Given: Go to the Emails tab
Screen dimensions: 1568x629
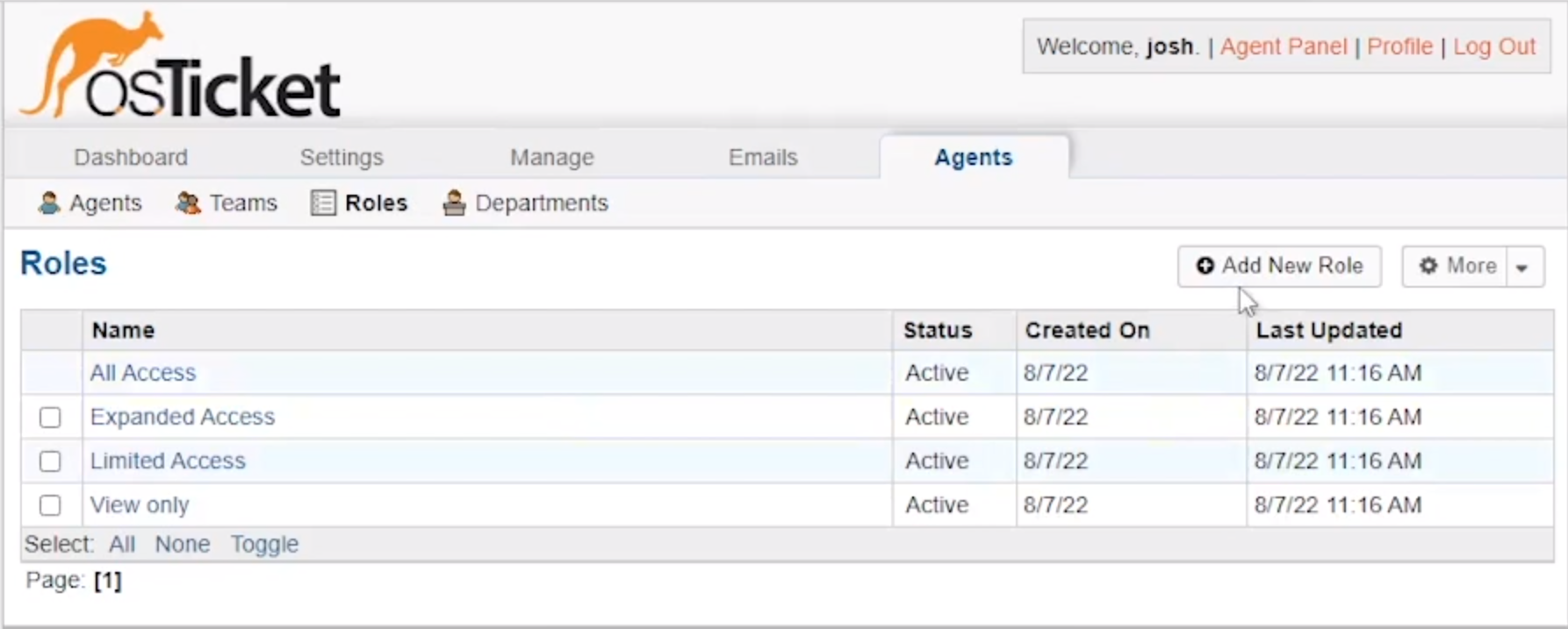Looking at the screenshot, I should point(763,157).
